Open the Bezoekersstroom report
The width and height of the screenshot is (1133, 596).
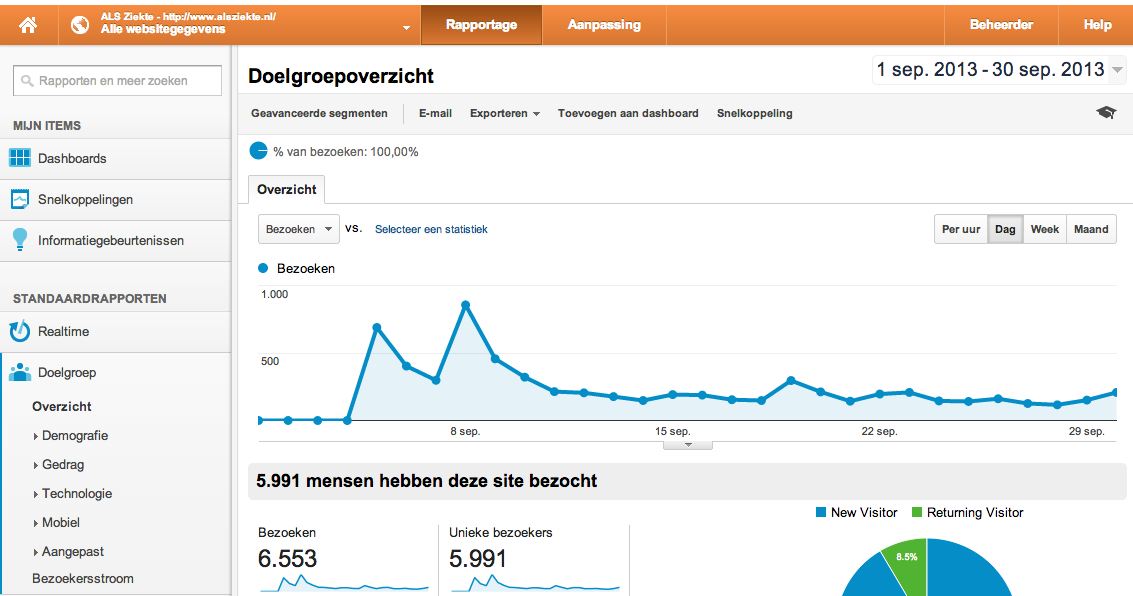82,579
